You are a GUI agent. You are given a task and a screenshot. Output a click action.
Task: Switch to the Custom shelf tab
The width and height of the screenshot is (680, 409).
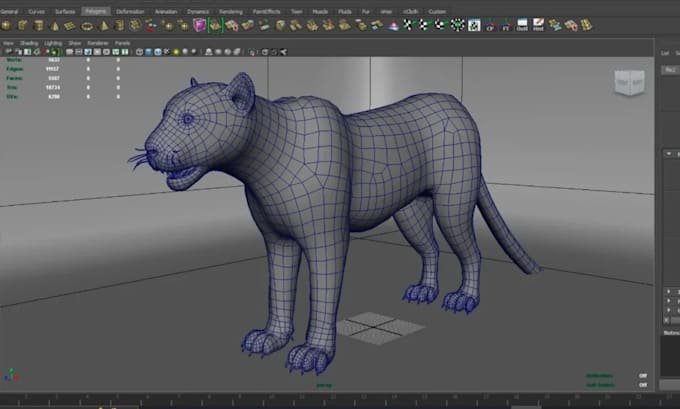pos(437,12)
